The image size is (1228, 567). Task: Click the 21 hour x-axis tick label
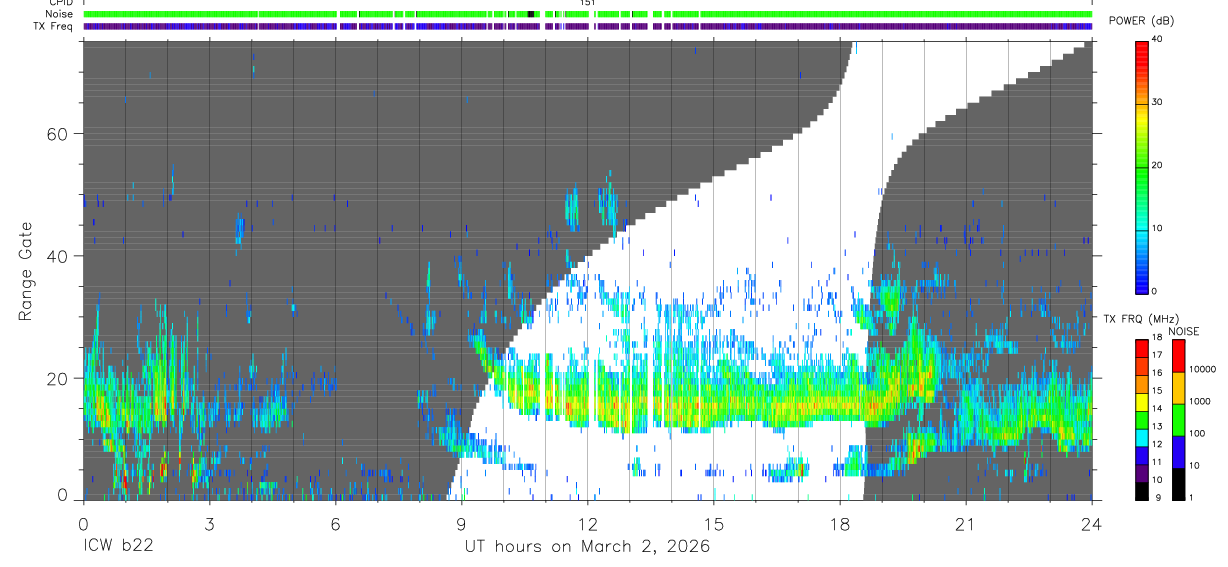[x=966, y=523]
